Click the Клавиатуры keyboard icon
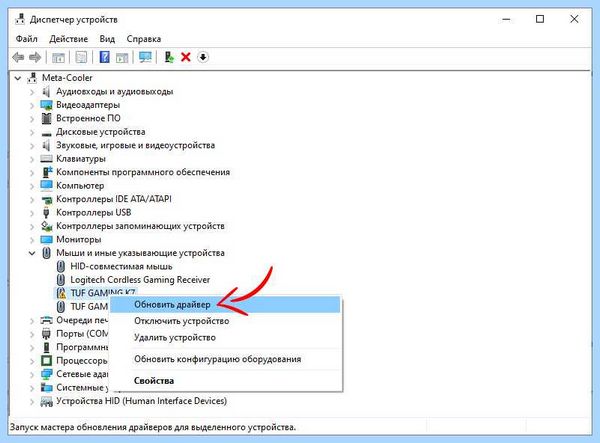Viewport: 600px width, 443px height. [46, 158]
